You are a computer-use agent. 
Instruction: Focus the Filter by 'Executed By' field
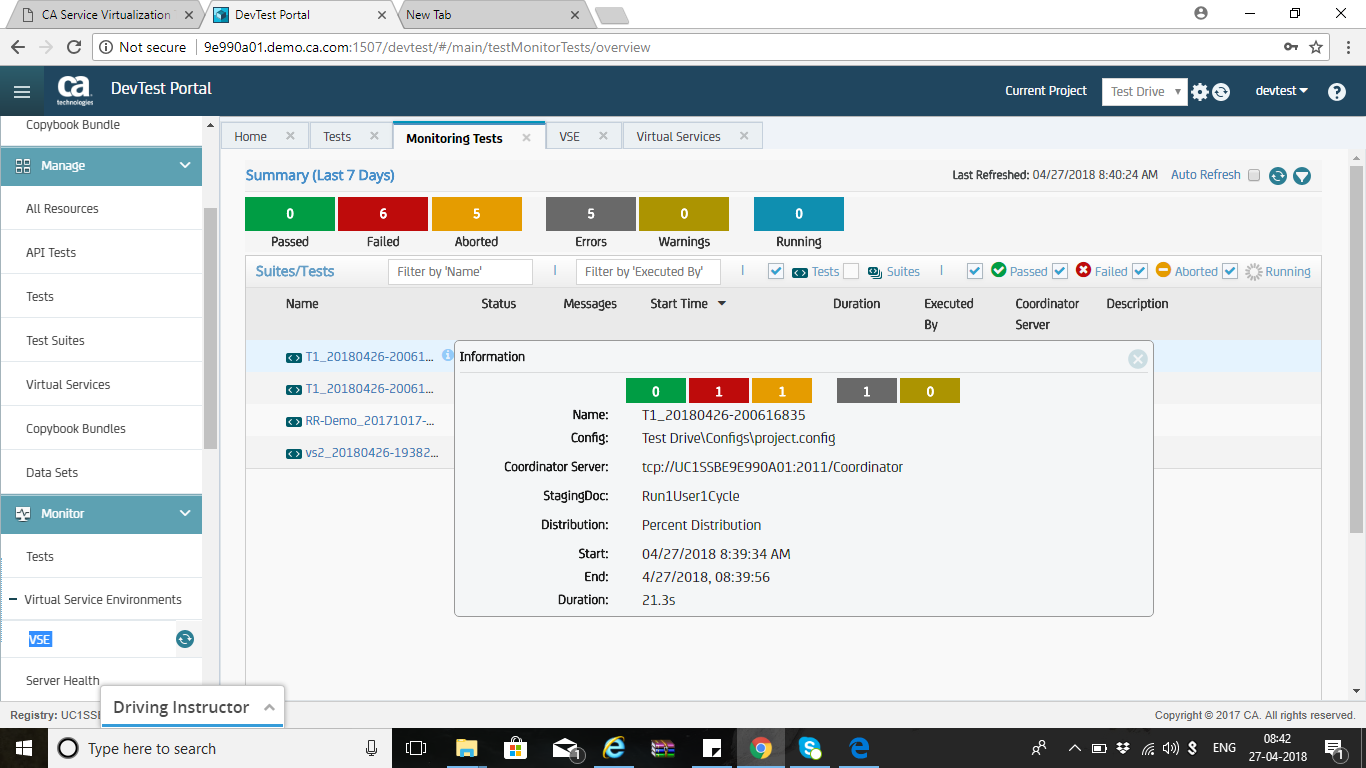coord(648,272)
